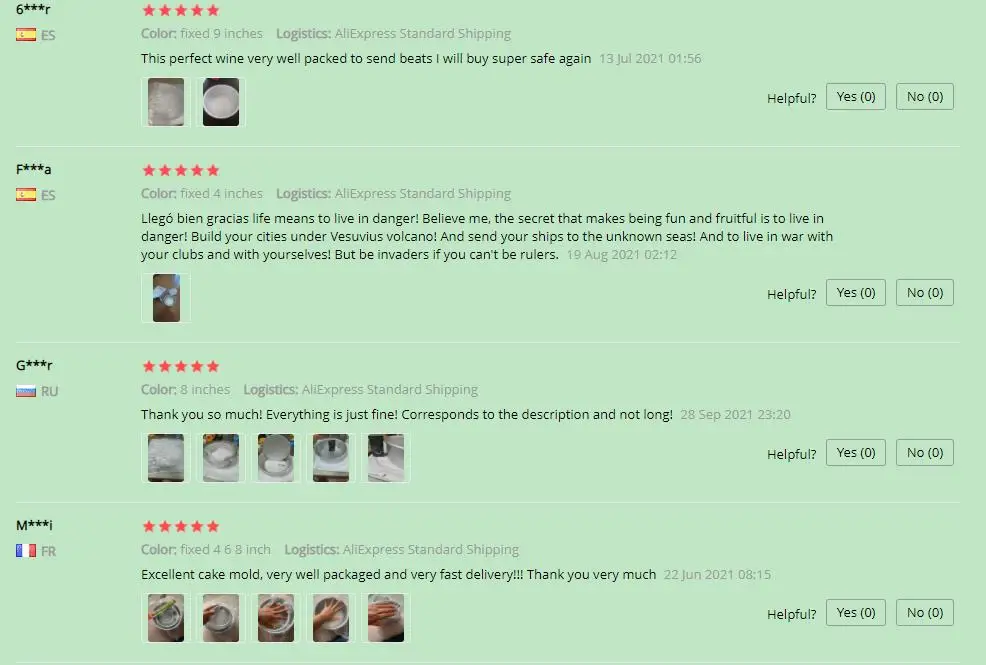
Task: Vote Yes on M***i's cake mold review
Action: point(855,613)
